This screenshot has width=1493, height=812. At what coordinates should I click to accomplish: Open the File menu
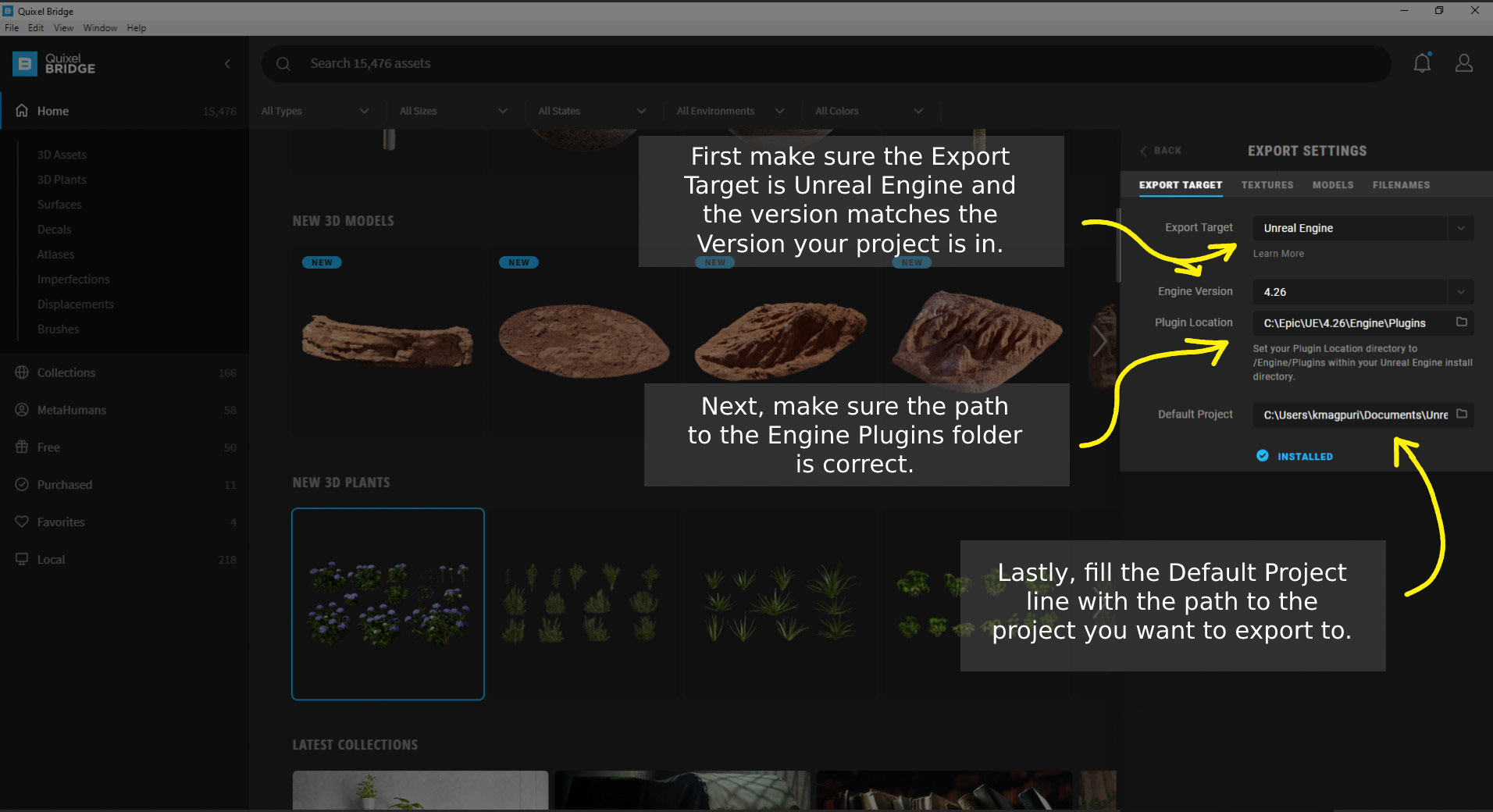pos(12,27)
